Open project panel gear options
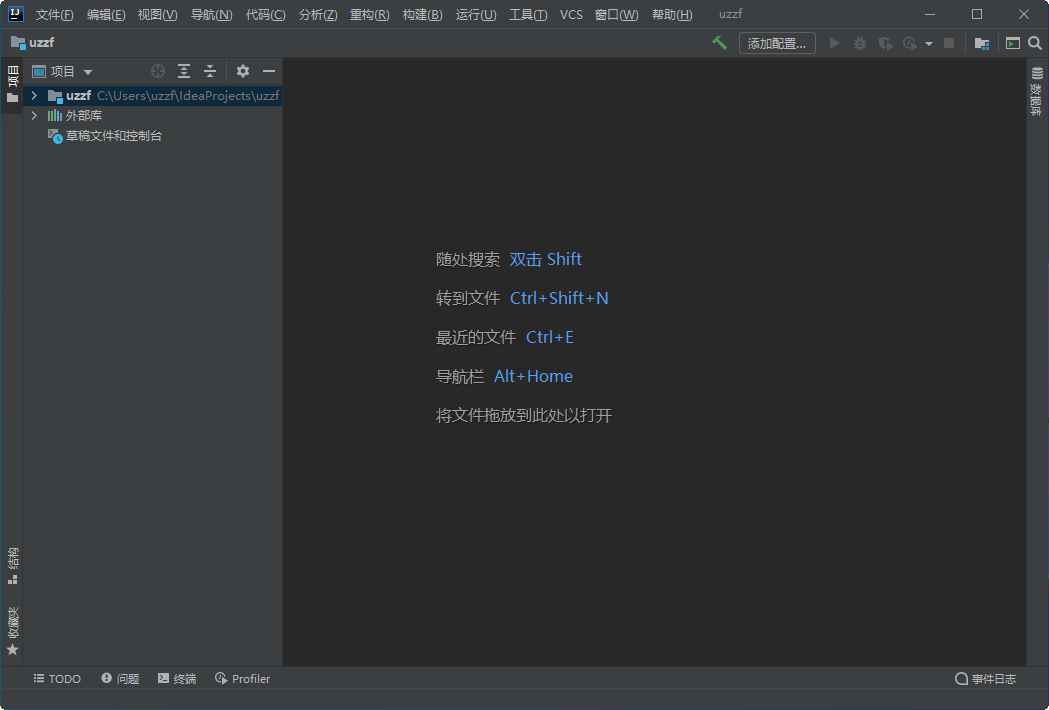The width and height of the screenshot is (1049, 710). tap(243, 71)
